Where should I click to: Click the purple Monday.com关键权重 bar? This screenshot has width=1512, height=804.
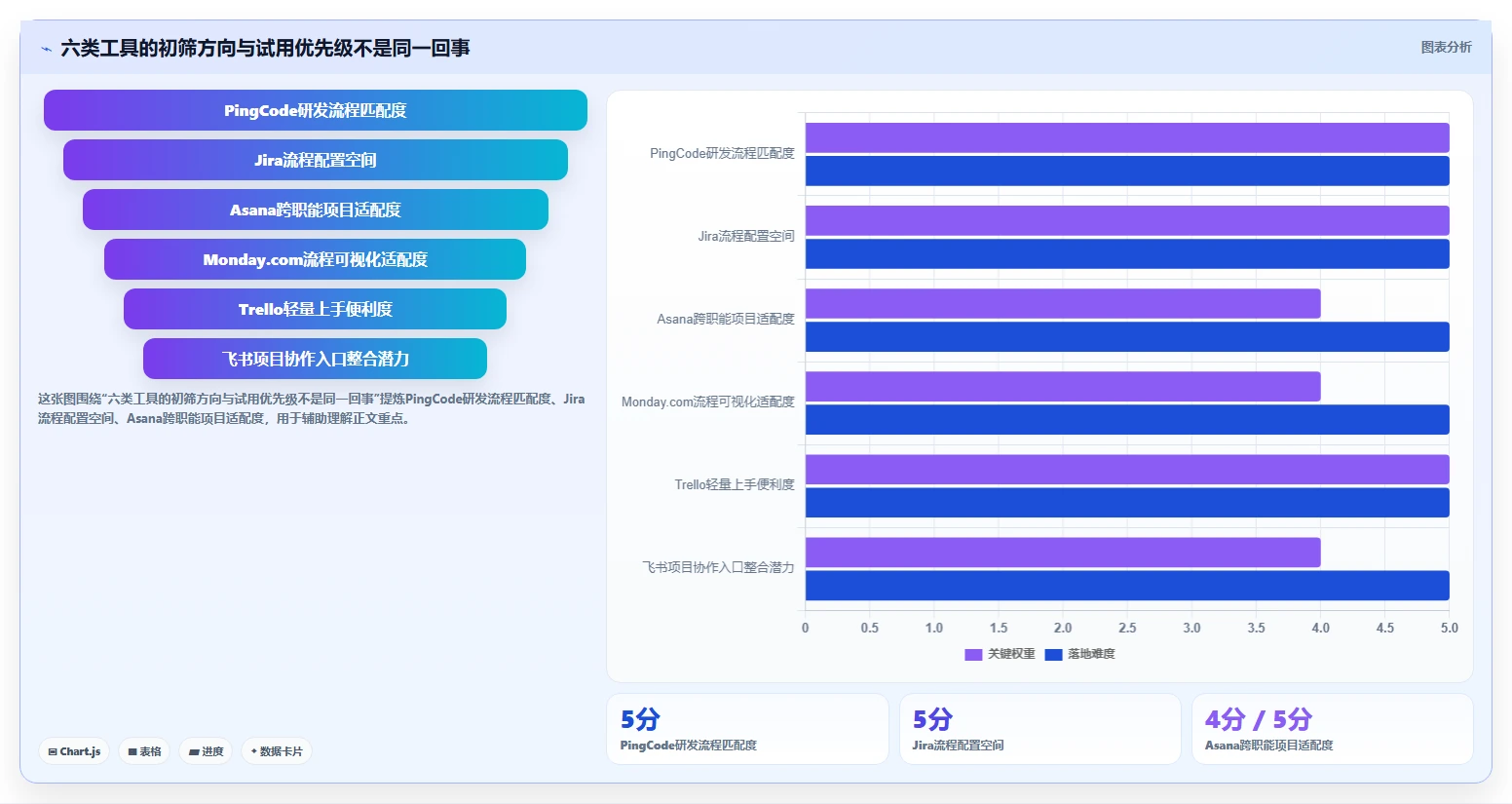pos(1063,386)
